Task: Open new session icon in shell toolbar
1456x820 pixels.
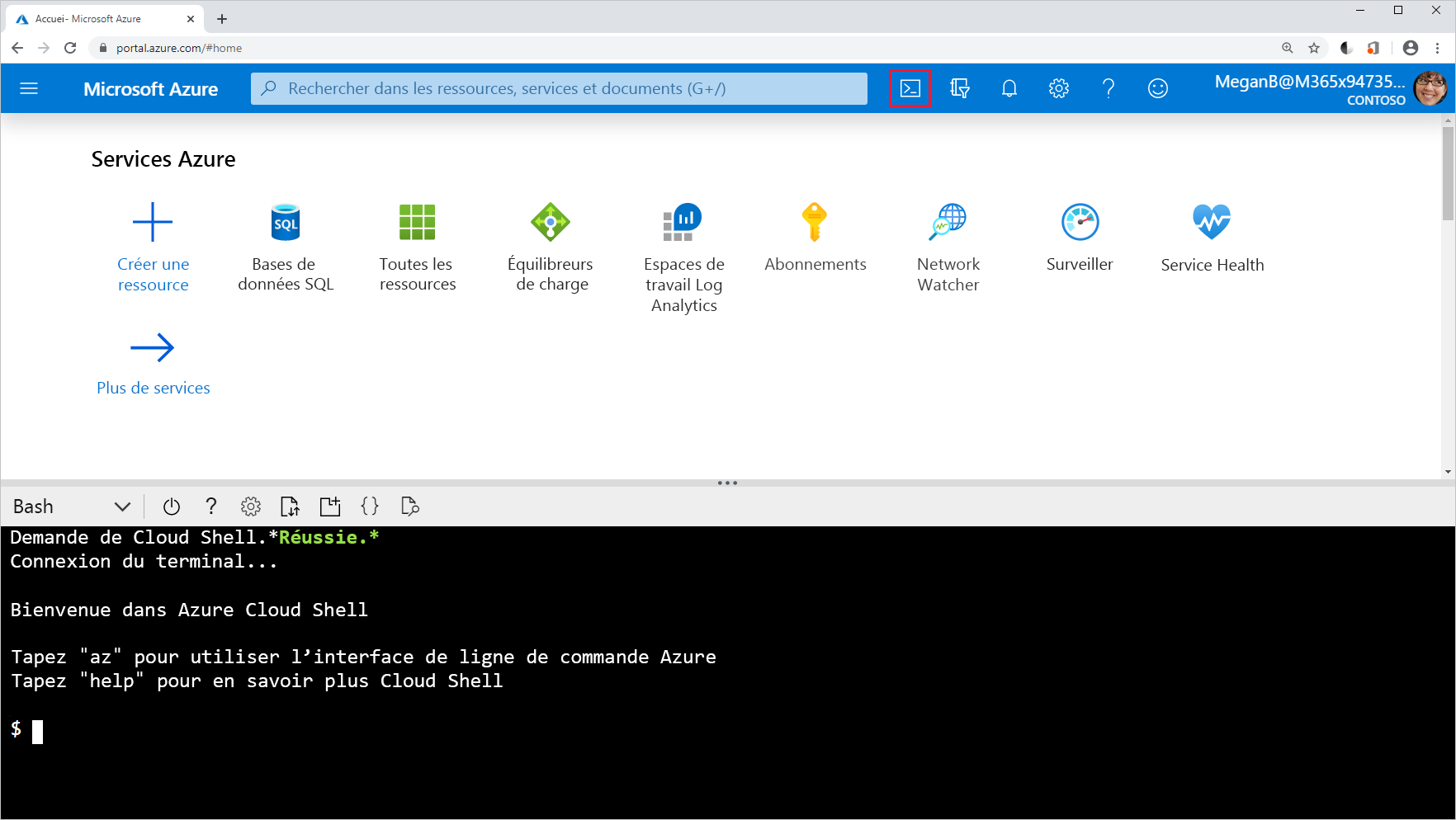Action: pos(330,507)
